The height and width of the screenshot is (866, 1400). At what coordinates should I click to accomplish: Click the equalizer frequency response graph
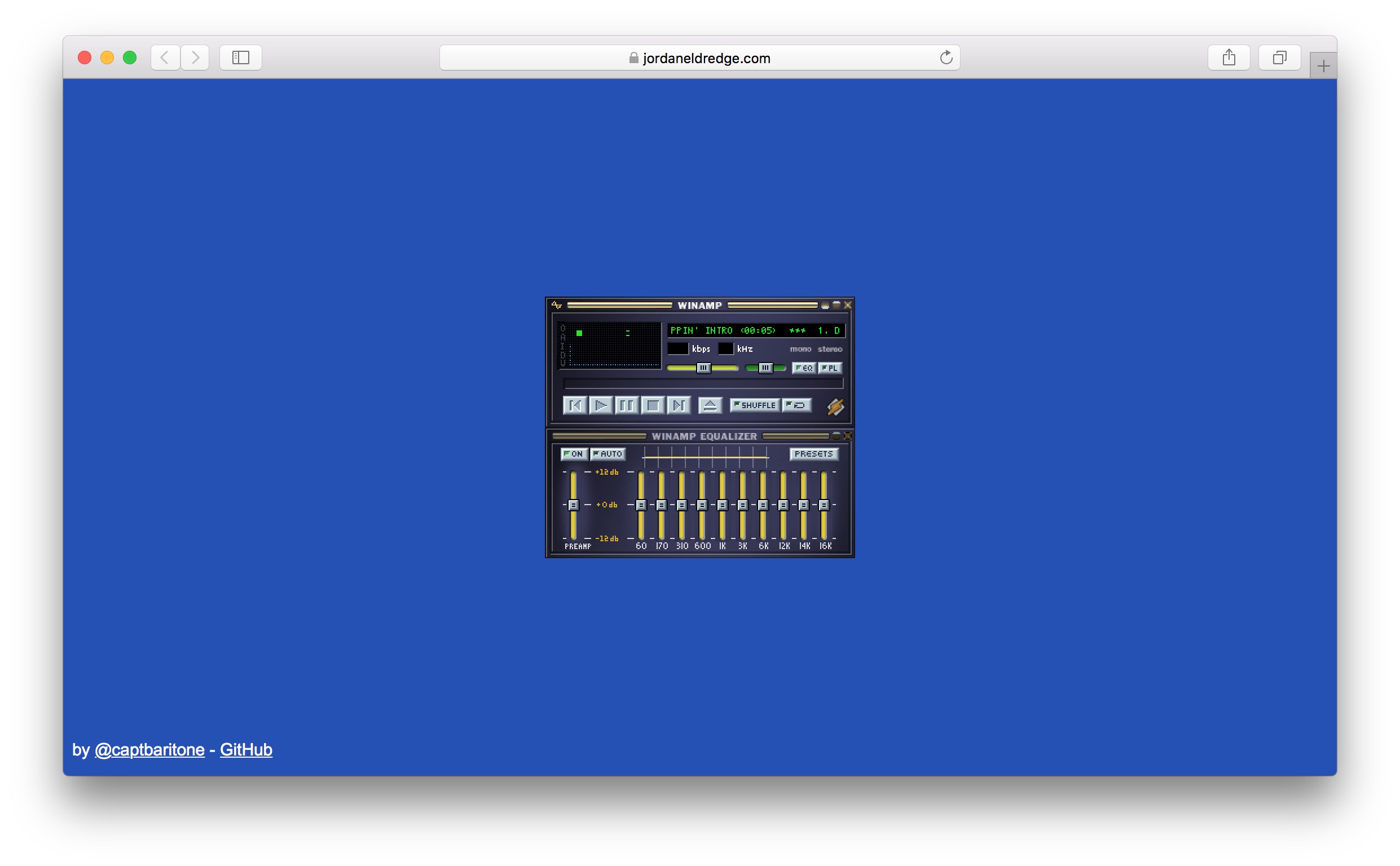pyautogui.click(x=705, y=457)
